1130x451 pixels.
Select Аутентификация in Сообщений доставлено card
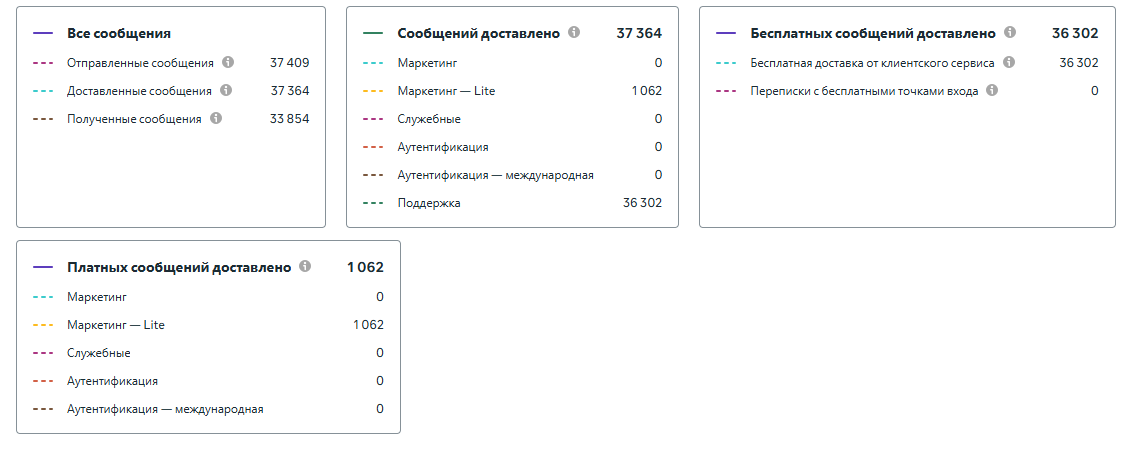click(443, 147)
